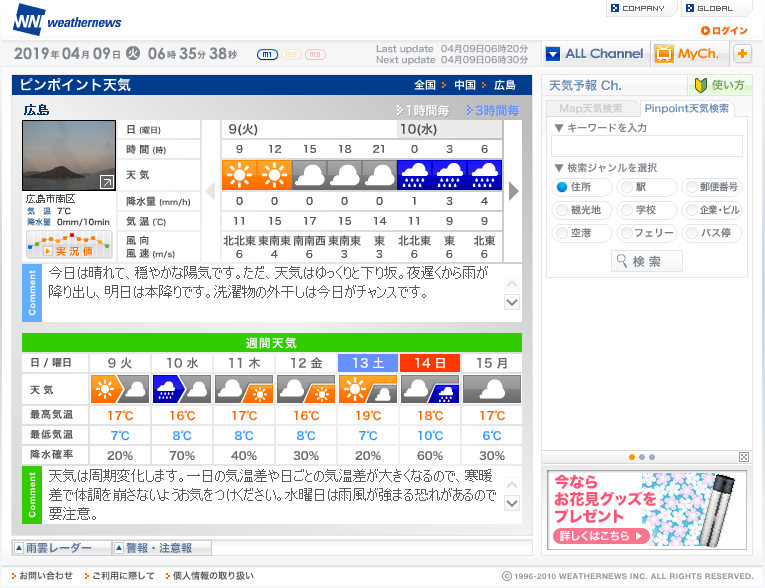The width and height of the screenshot is (765, 588).
Task: Click the 検索 search button
Action: click(x=646, y=261)
